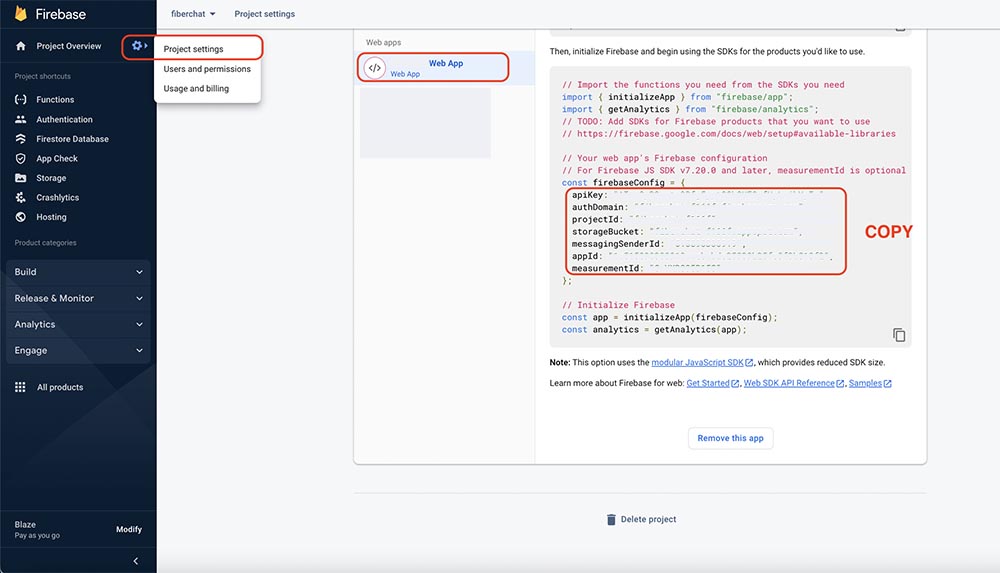Screen dimensions: 1000x573
Task: Click the 'const firebaseConfig' code line
Action: point(623,182)
